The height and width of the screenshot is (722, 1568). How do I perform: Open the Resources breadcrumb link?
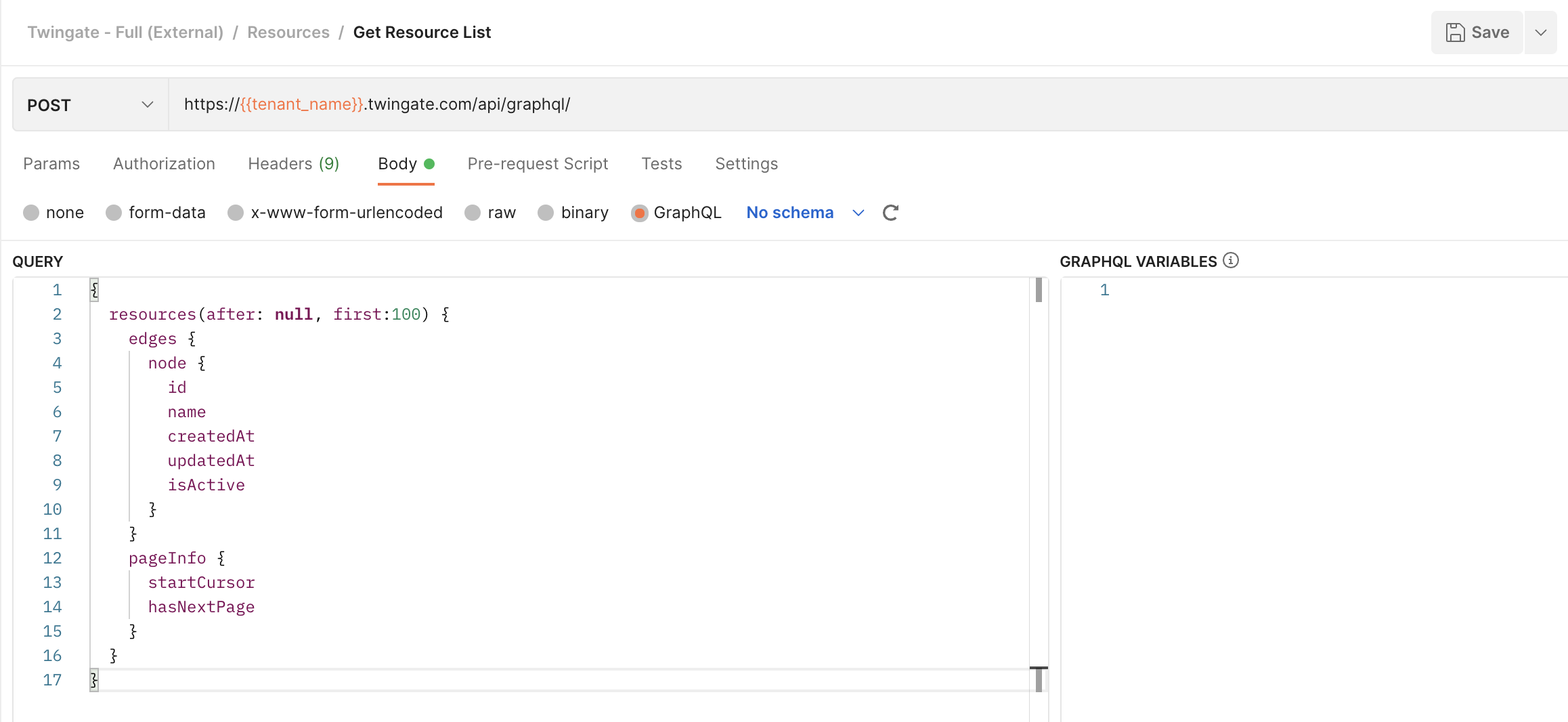click(x=288, y=33)
